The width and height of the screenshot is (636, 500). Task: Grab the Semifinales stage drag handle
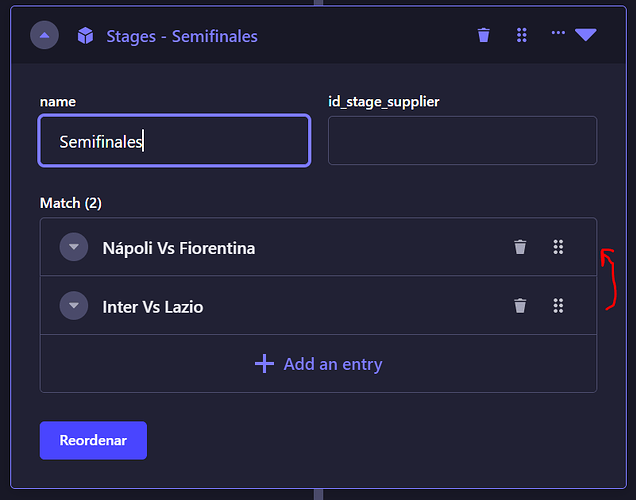522,35
